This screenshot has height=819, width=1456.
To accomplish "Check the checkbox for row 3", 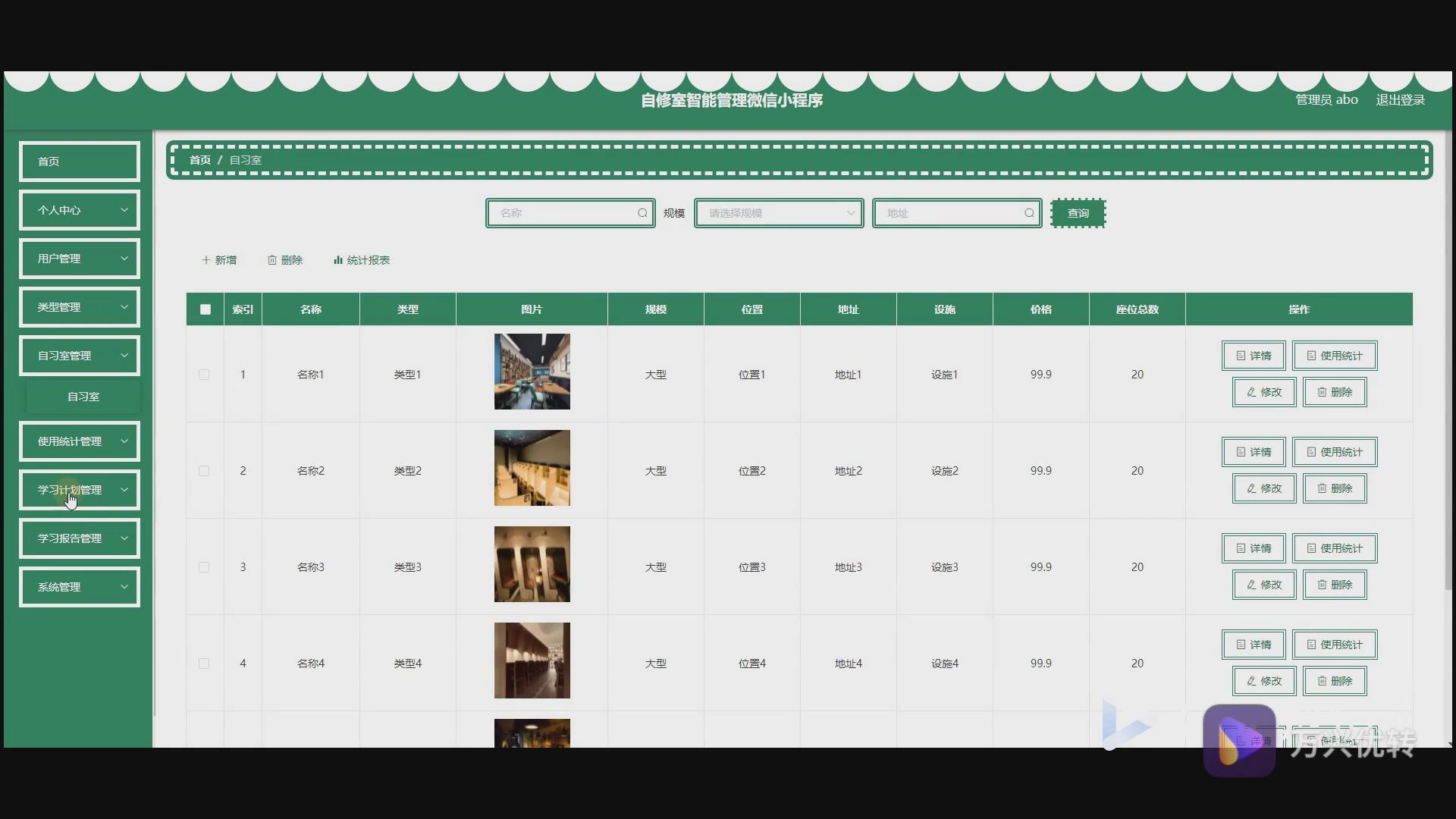I will (x=204, y=567).
